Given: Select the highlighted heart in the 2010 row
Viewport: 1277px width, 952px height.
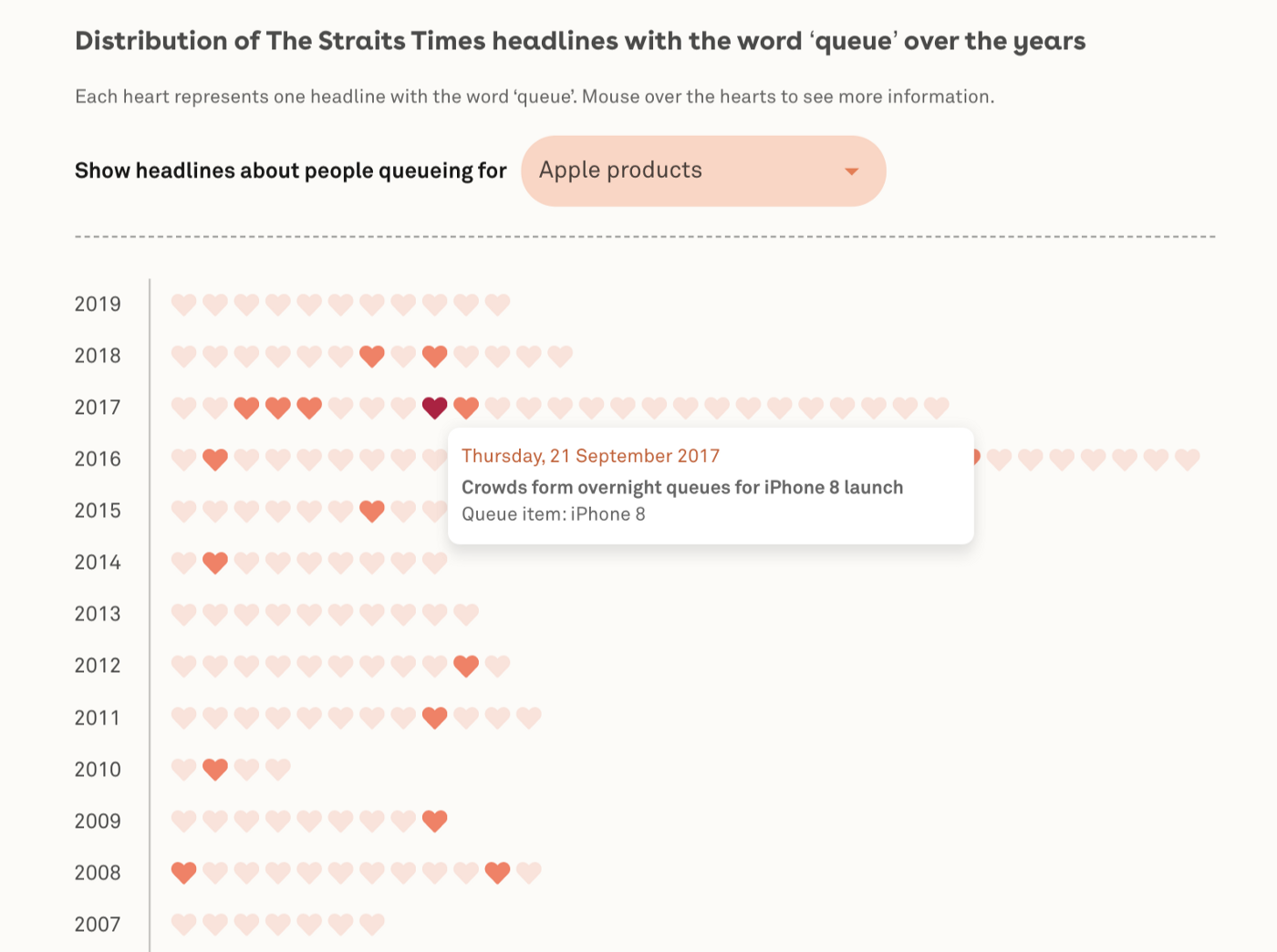Looking at the screenshot, I should click(x=215, y=770).
